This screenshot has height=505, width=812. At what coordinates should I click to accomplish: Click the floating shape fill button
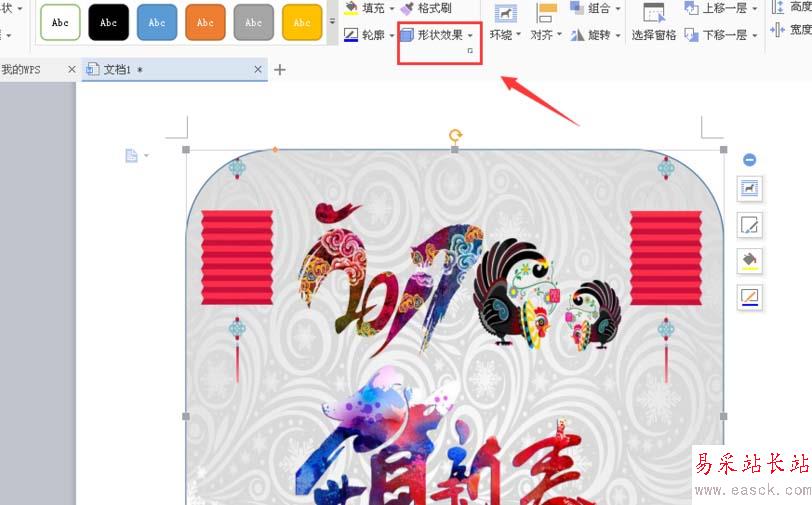[749, 261]
